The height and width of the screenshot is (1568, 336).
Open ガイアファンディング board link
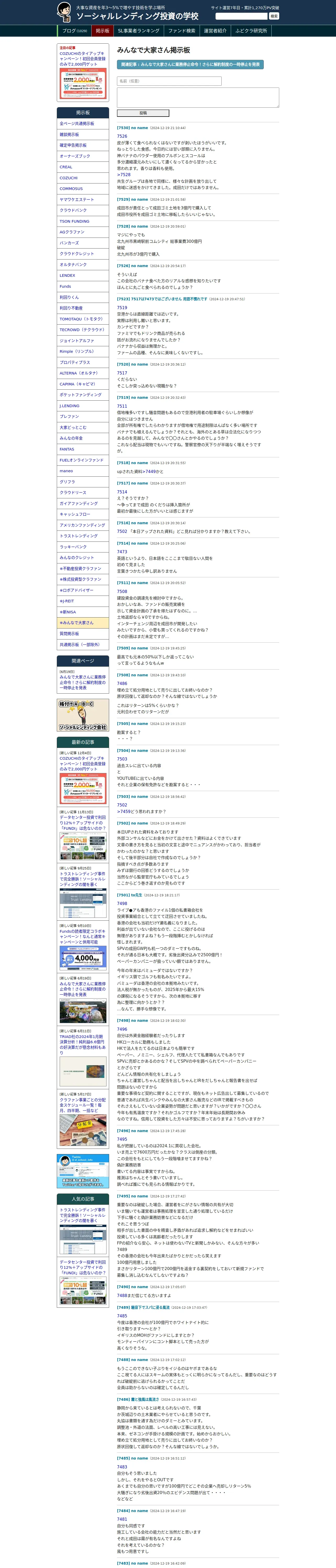[83, 503]
